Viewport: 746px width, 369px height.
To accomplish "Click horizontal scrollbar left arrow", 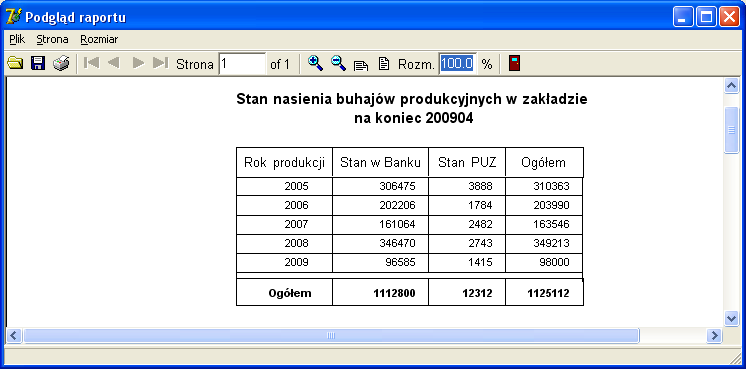I will (13, 336).
